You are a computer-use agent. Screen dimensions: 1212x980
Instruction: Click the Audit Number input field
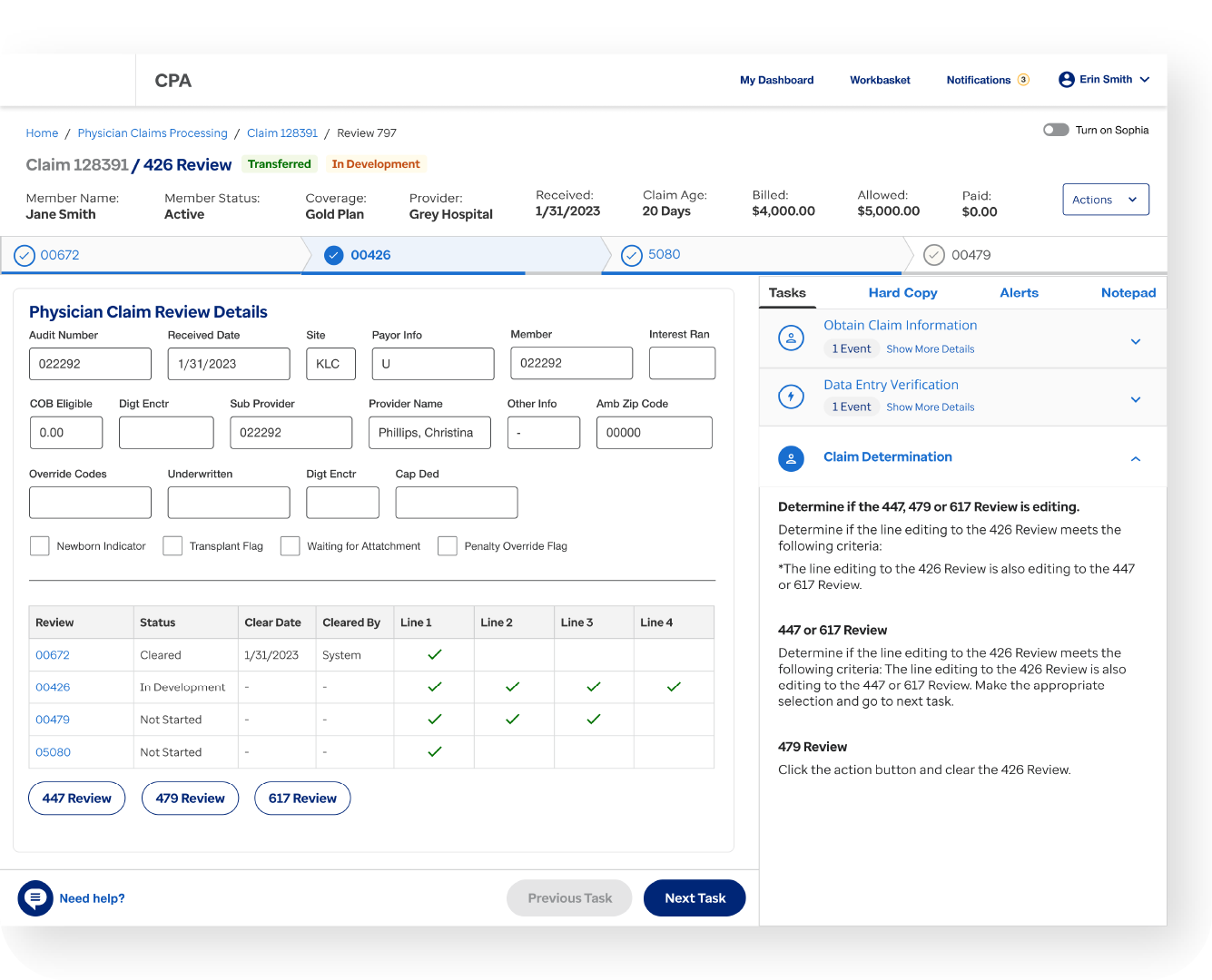click(90, 364)
